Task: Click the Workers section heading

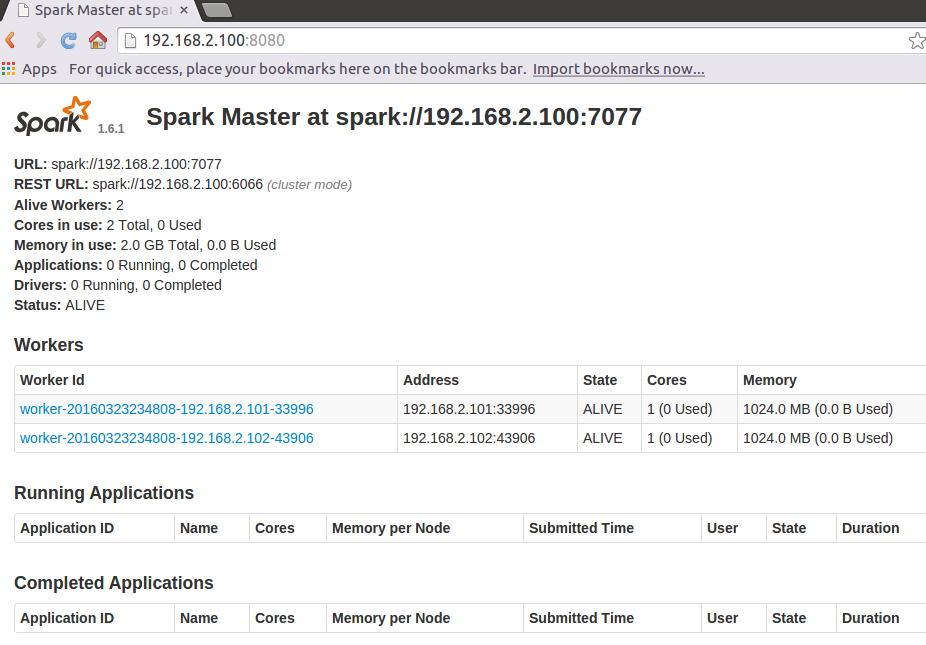Action: pos(48,345)
